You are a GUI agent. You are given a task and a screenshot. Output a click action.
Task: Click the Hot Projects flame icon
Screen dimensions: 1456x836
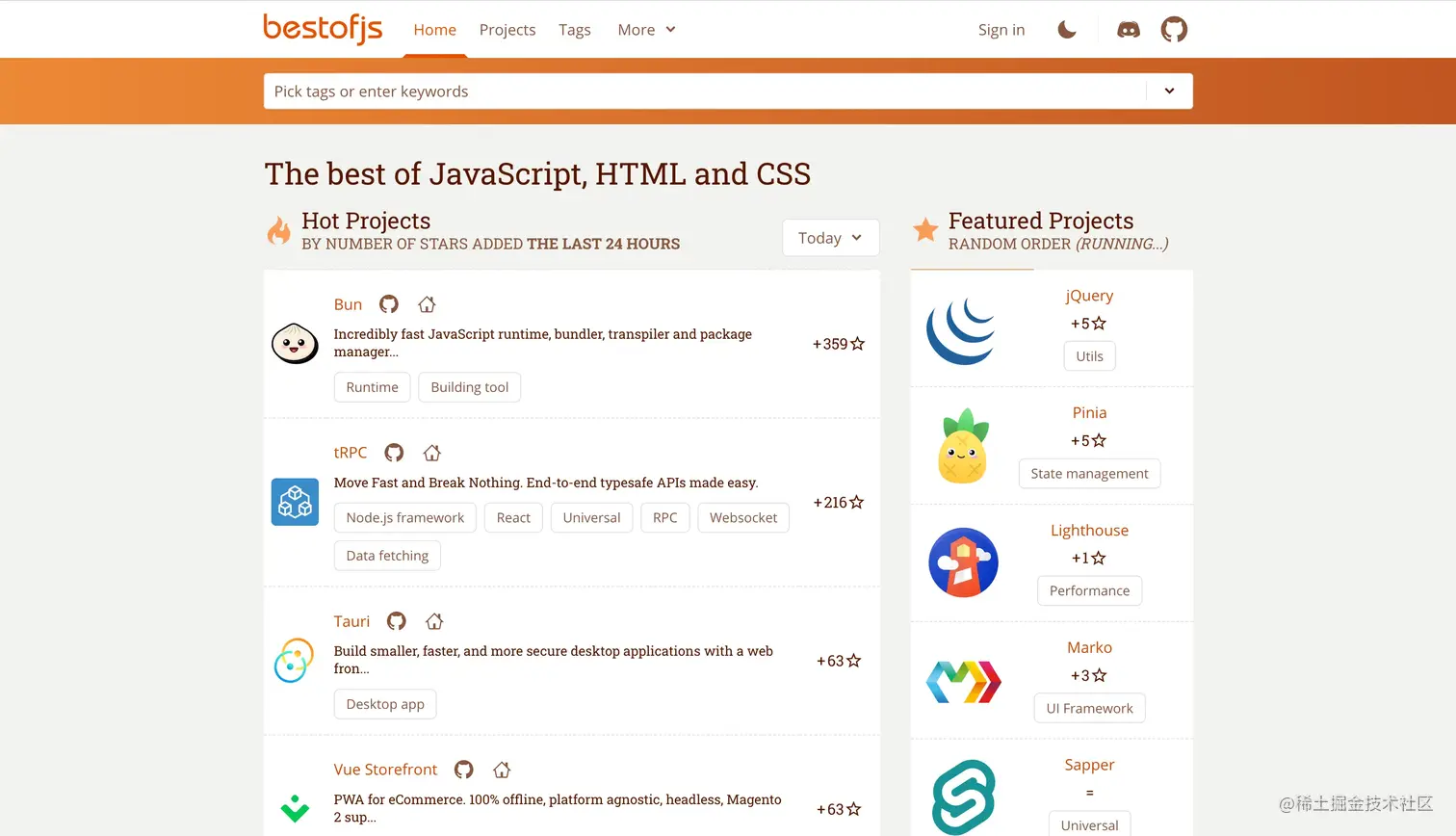[278, 231]
